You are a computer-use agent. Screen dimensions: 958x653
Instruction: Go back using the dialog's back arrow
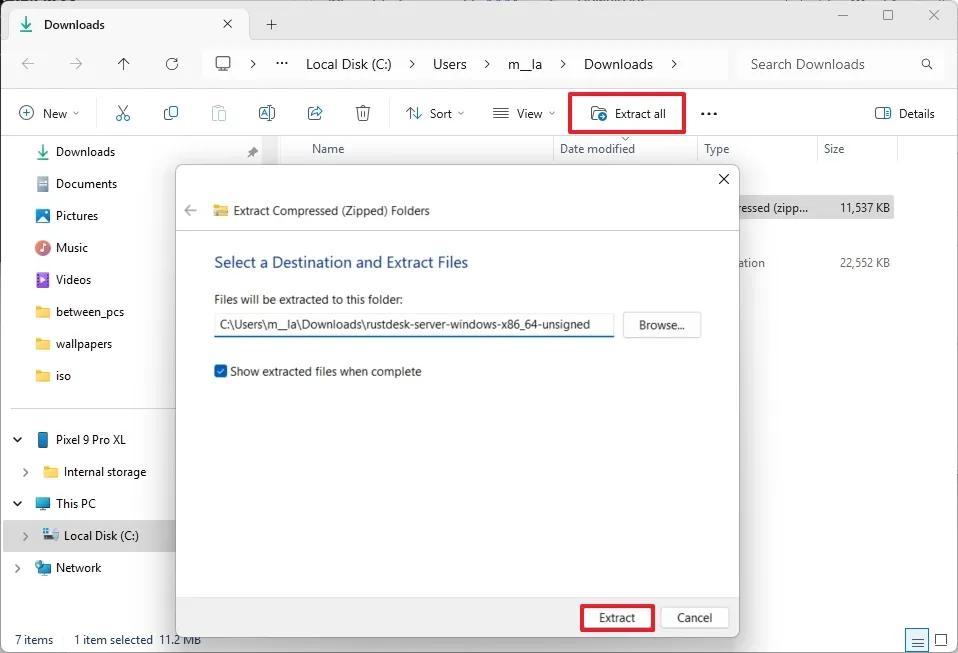[190, 210]
